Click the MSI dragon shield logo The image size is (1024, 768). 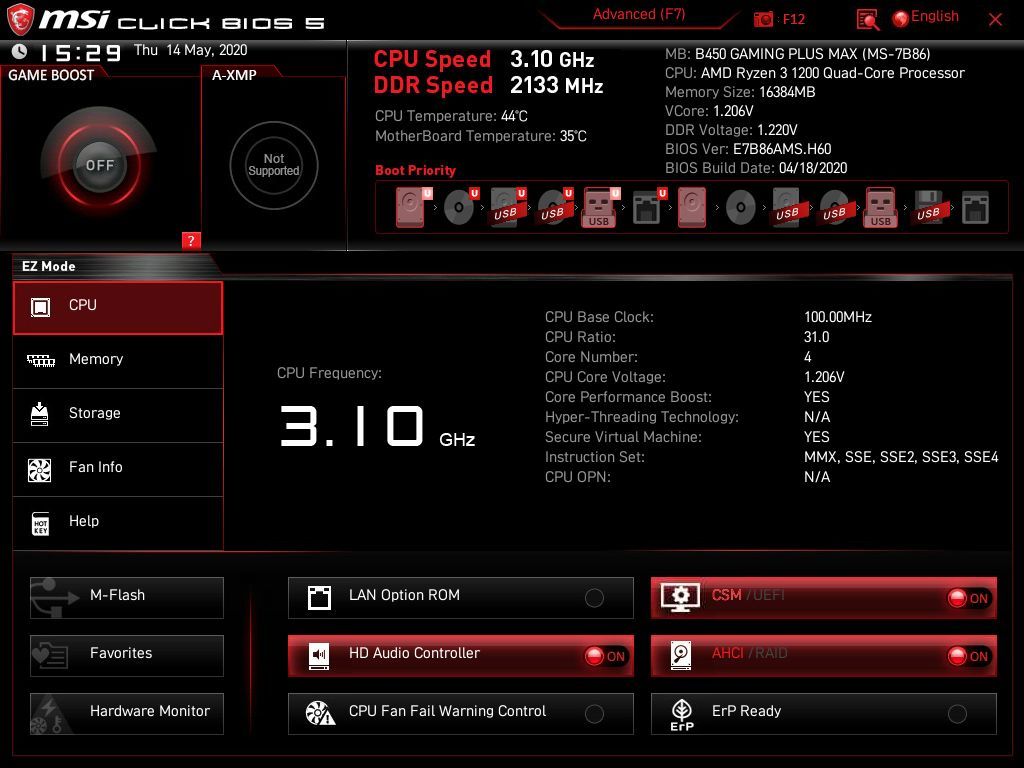(20, 19)
